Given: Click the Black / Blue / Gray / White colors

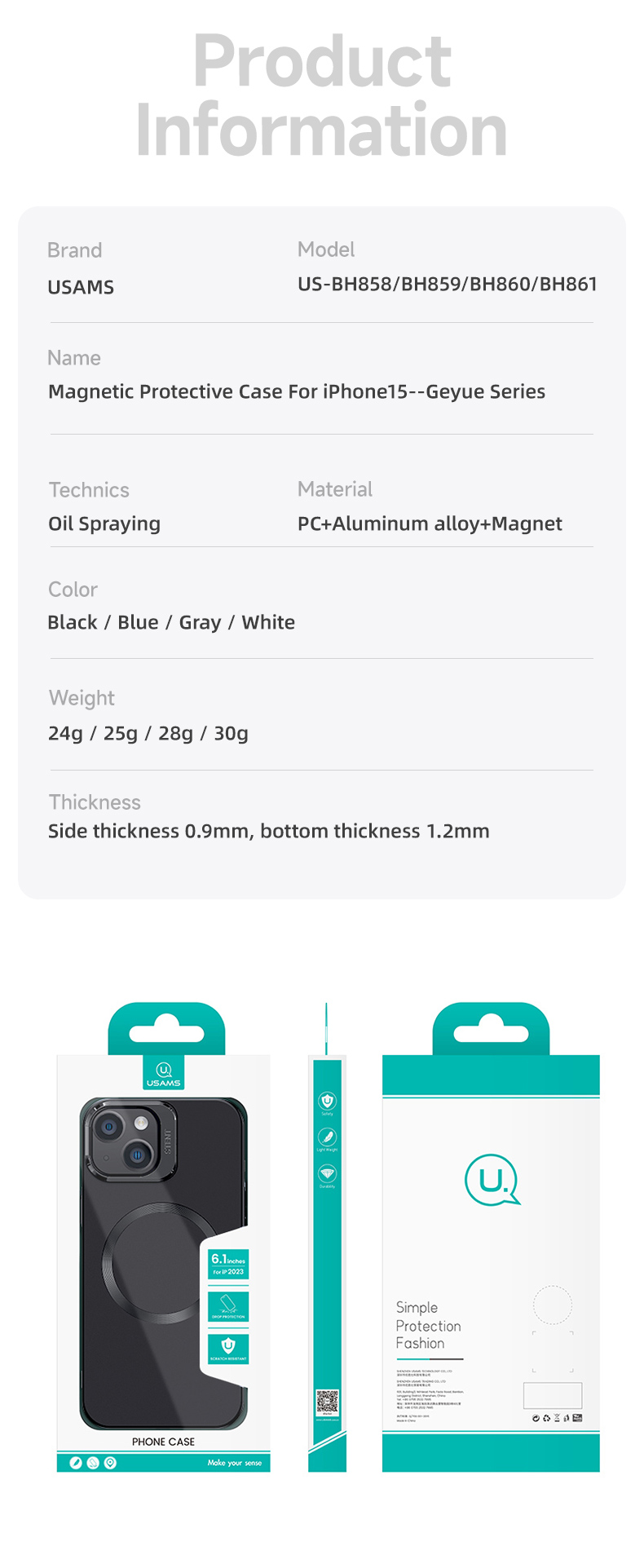Looking at the screenshot, I should pos(171,622).
